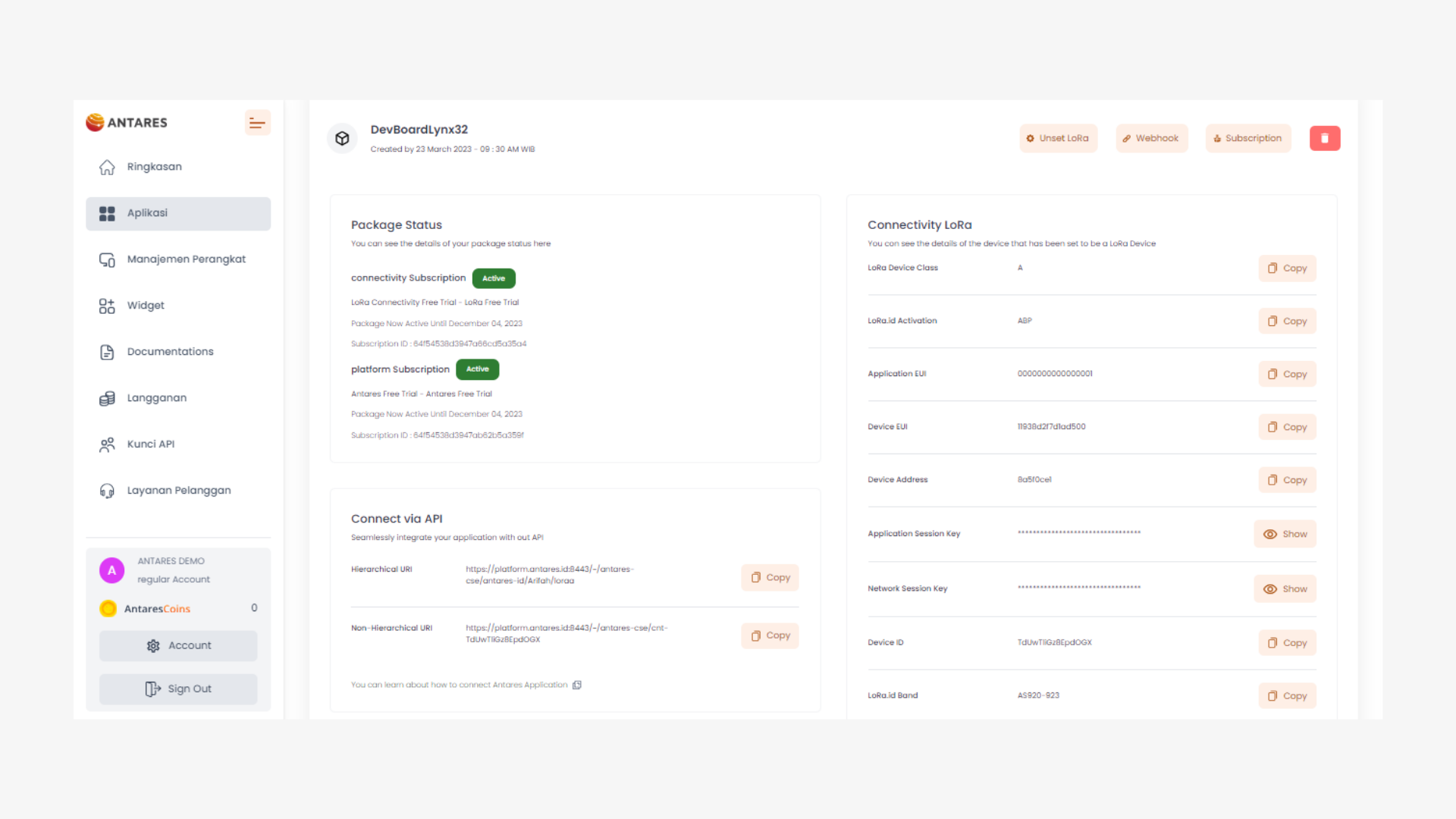Copy the Device EUI value
The height and width of the screenshot is (819, 1456).
coord(1287,427)
